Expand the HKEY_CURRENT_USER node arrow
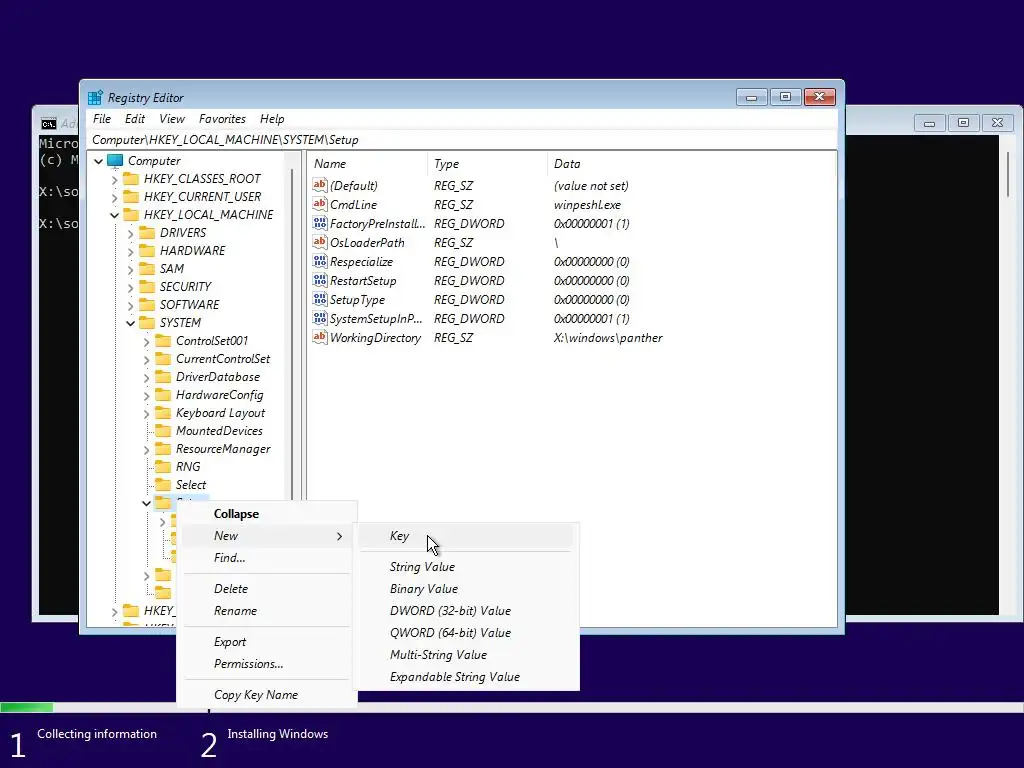 tap(114, 197)
